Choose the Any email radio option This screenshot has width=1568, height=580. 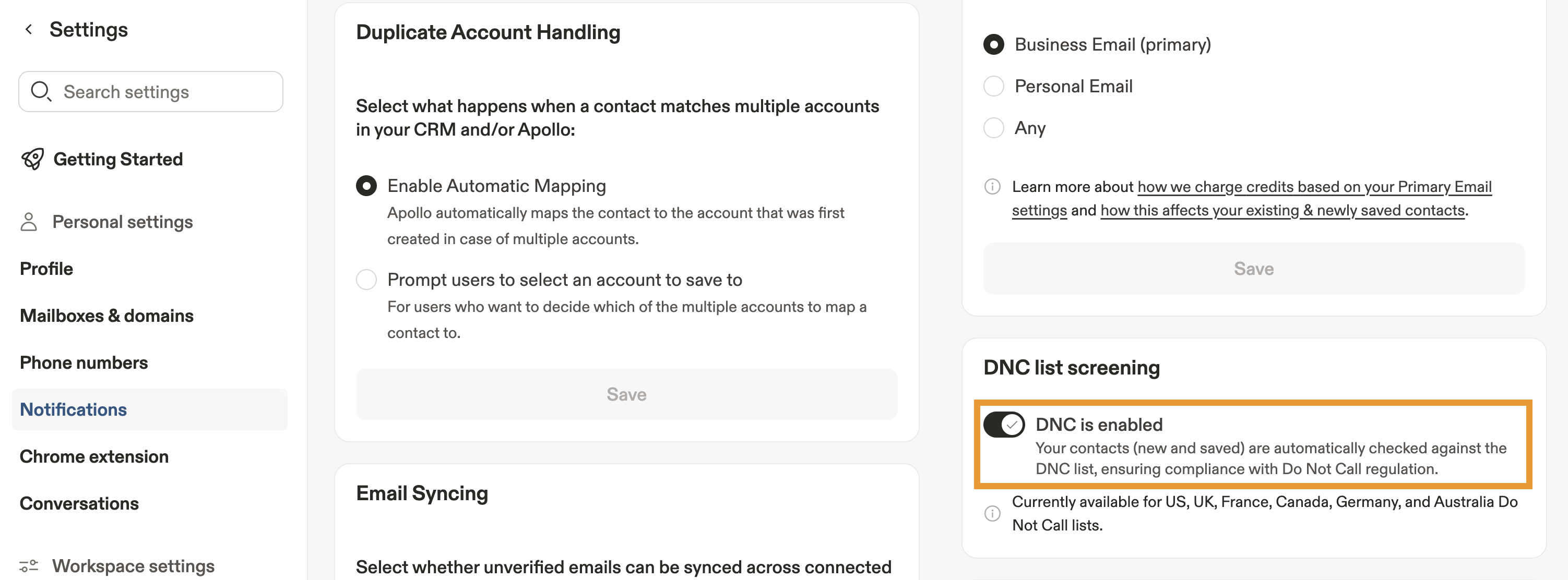click(993, 128)
